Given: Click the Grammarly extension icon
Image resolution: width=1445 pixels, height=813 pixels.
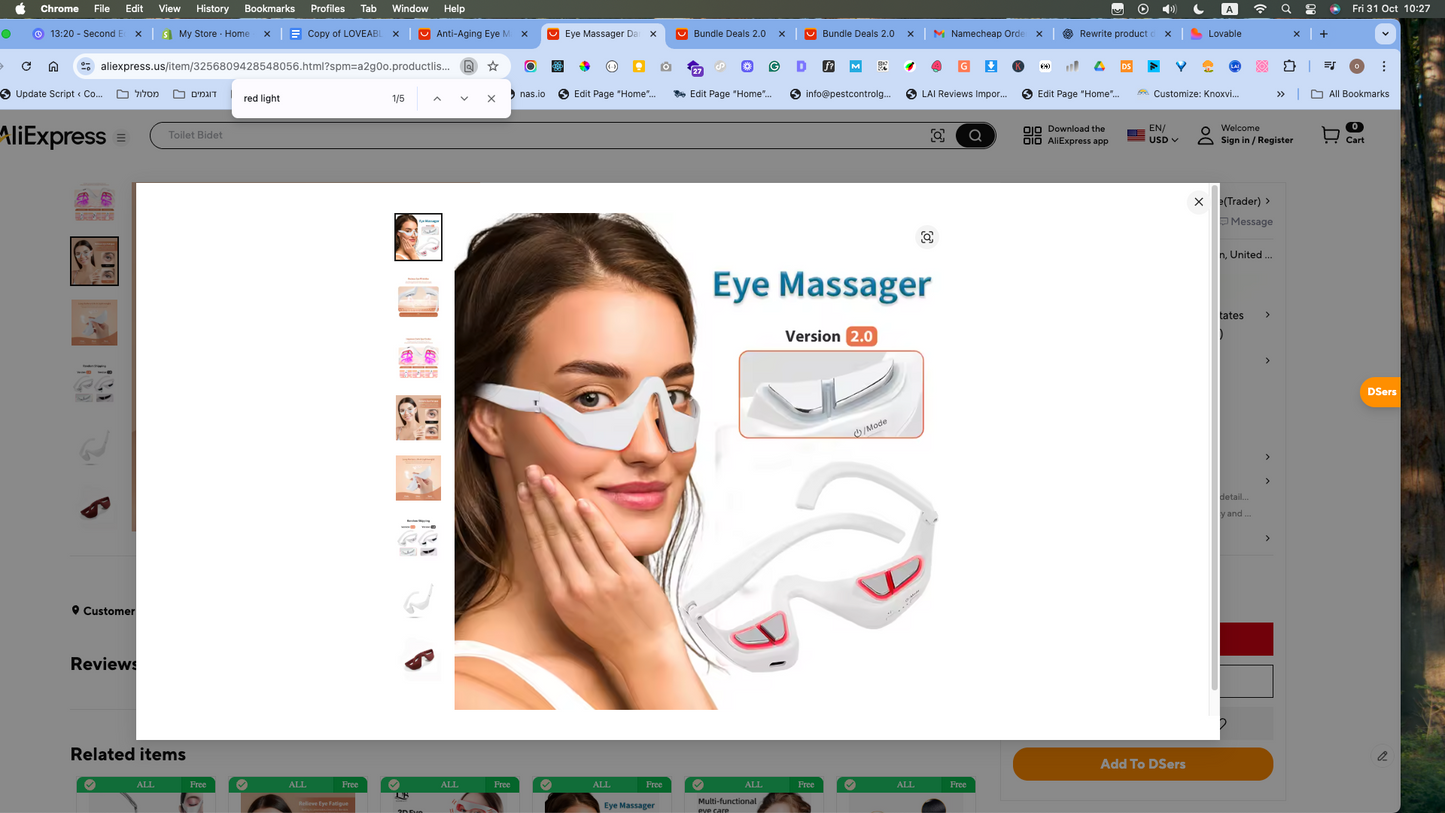Looking at the screenshot, I should click(x=774, y=67).
